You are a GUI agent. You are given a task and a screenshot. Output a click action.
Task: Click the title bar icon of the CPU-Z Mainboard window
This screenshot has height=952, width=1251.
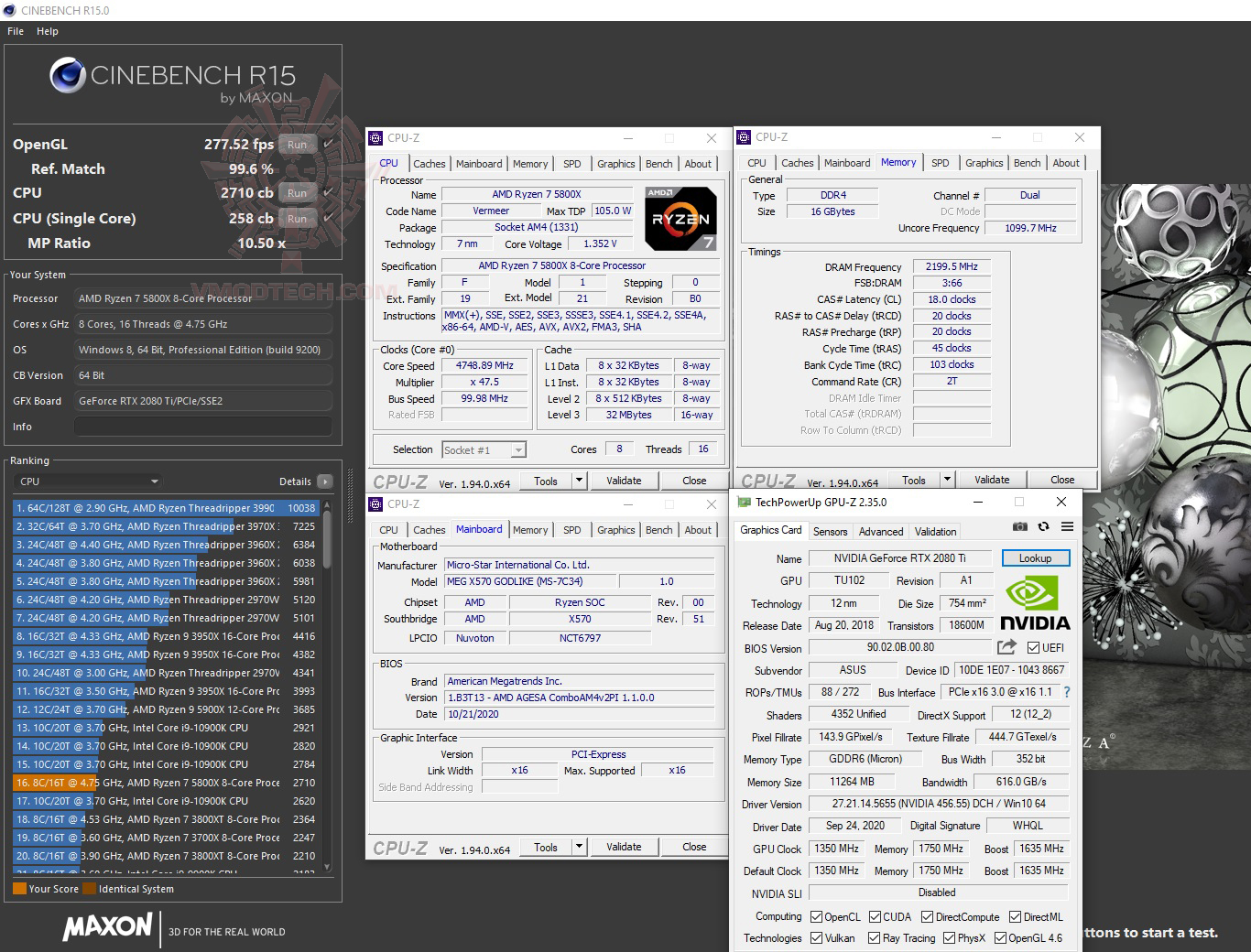375,504
